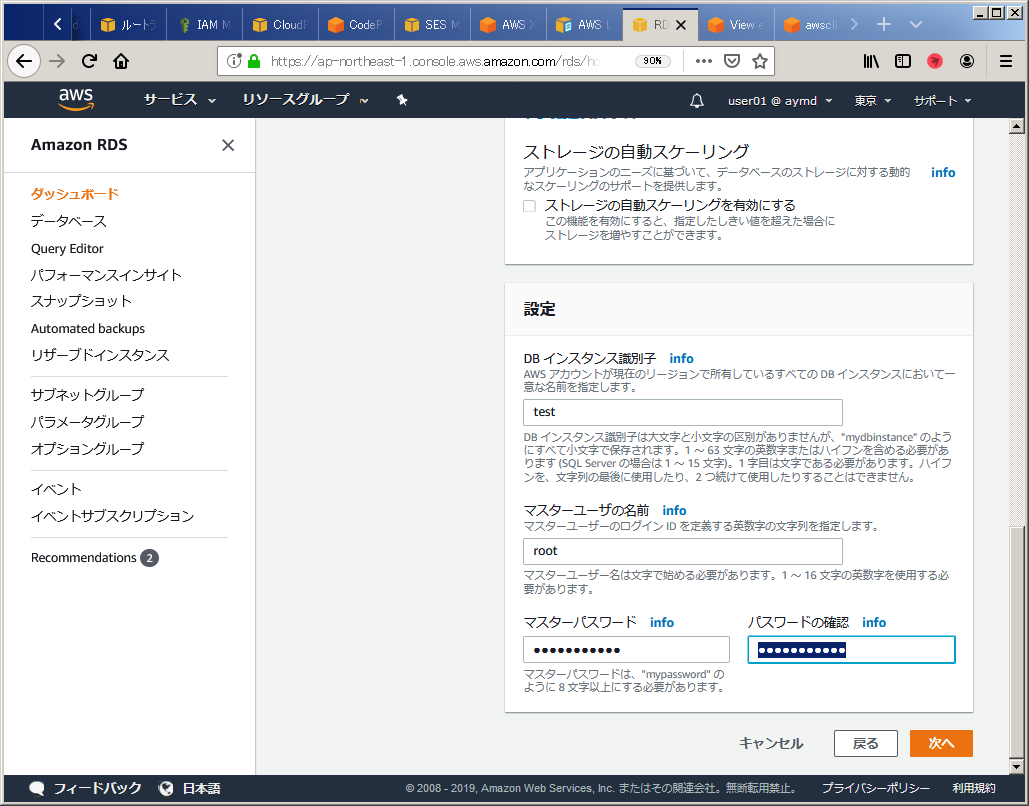This screenshot has height=806, width=1029.
Task: Close the Amazon RDS side panel
Action: (228, 145)
